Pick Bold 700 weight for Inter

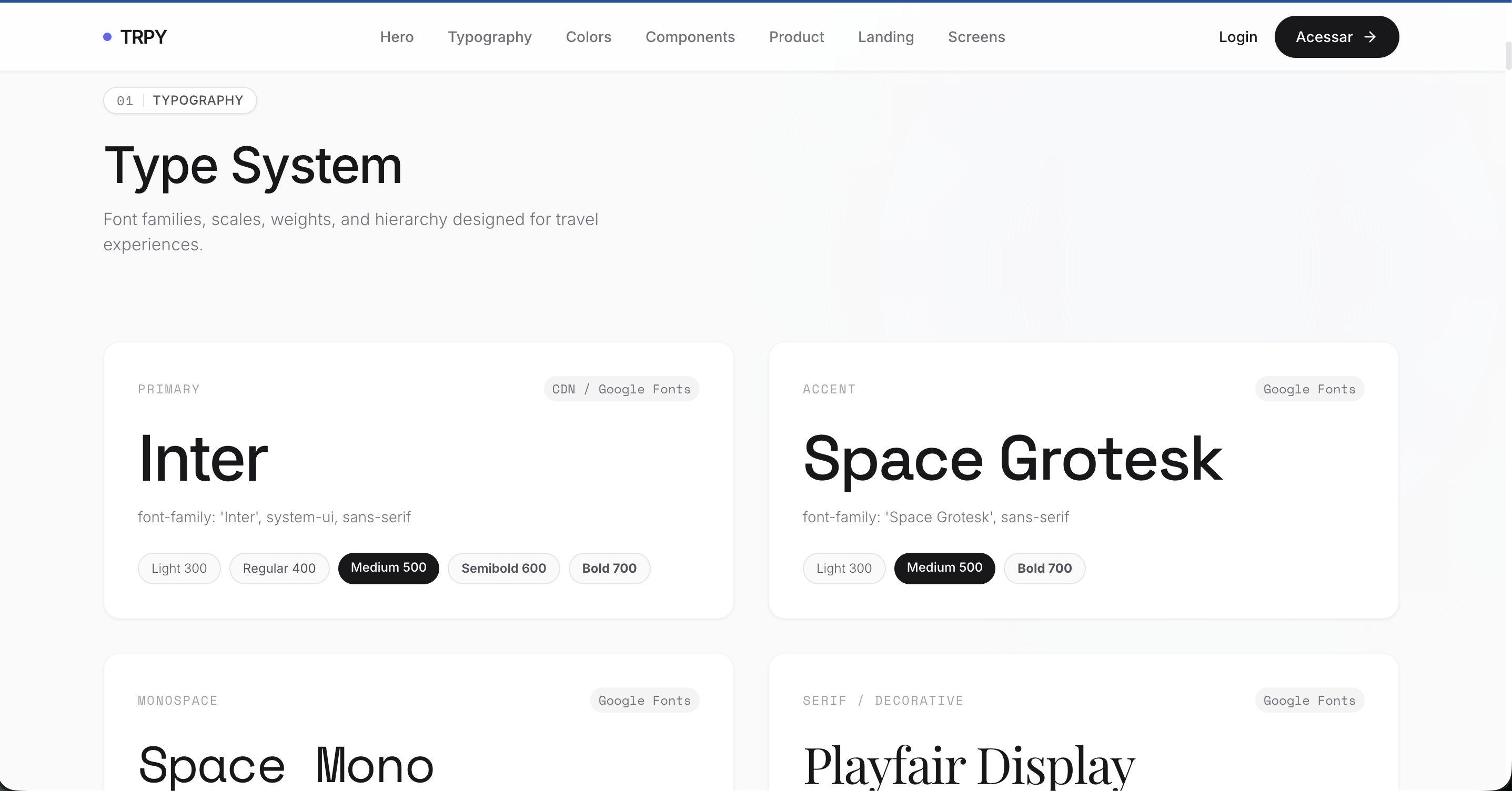(x=609, y=569)
